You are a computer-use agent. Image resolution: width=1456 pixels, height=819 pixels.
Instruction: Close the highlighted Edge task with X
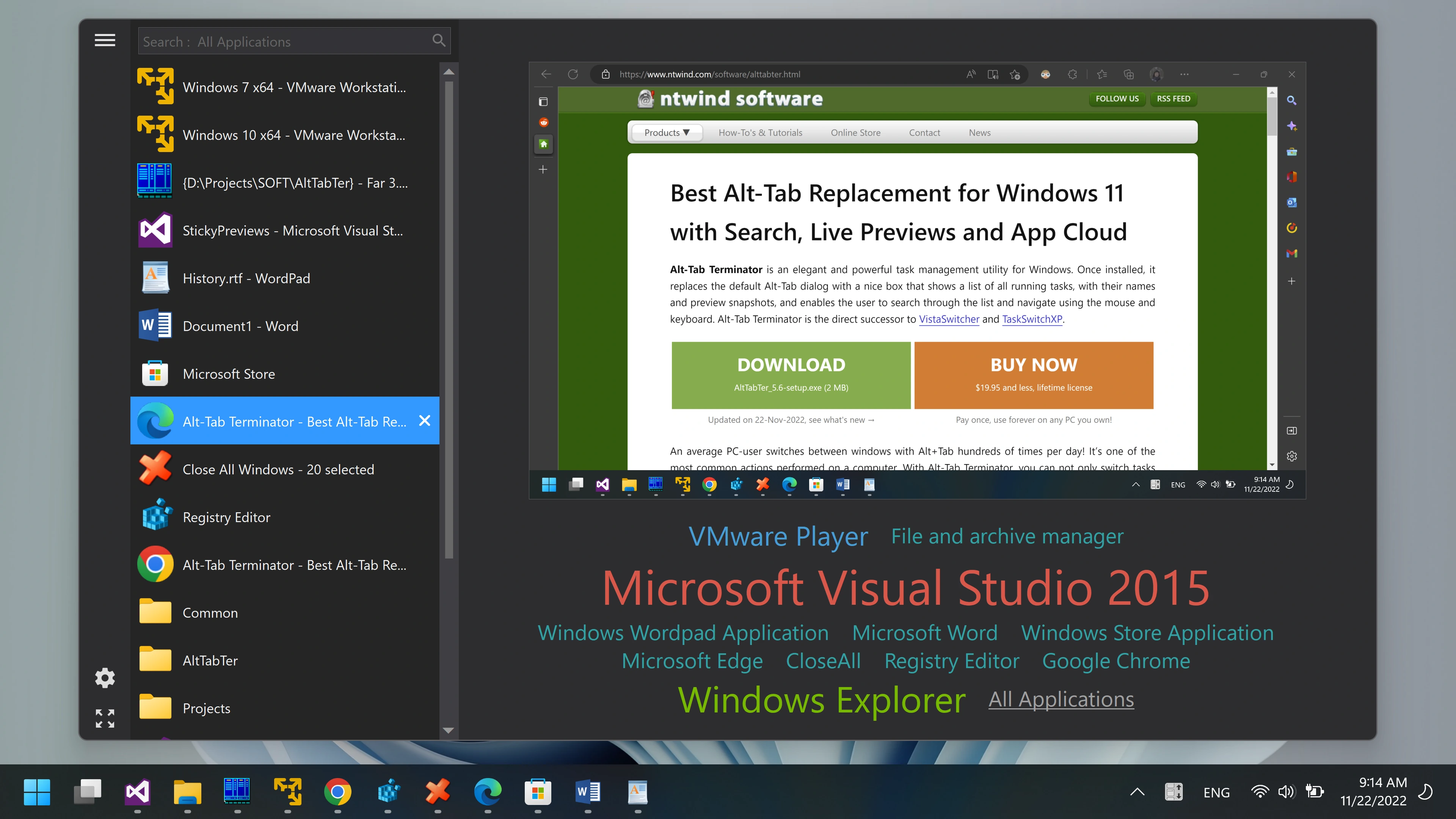coord(425,420)
